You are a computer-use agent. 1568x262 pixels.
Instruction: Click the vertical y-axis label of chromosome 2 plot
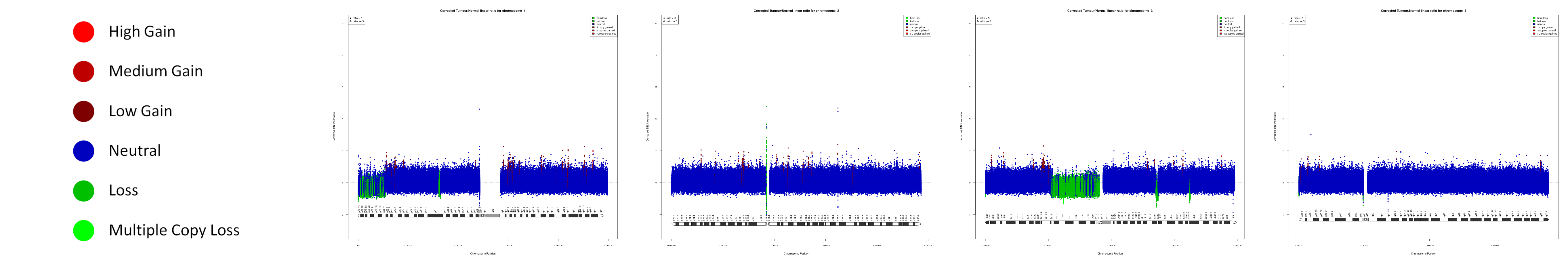click(x=647, y=127)
